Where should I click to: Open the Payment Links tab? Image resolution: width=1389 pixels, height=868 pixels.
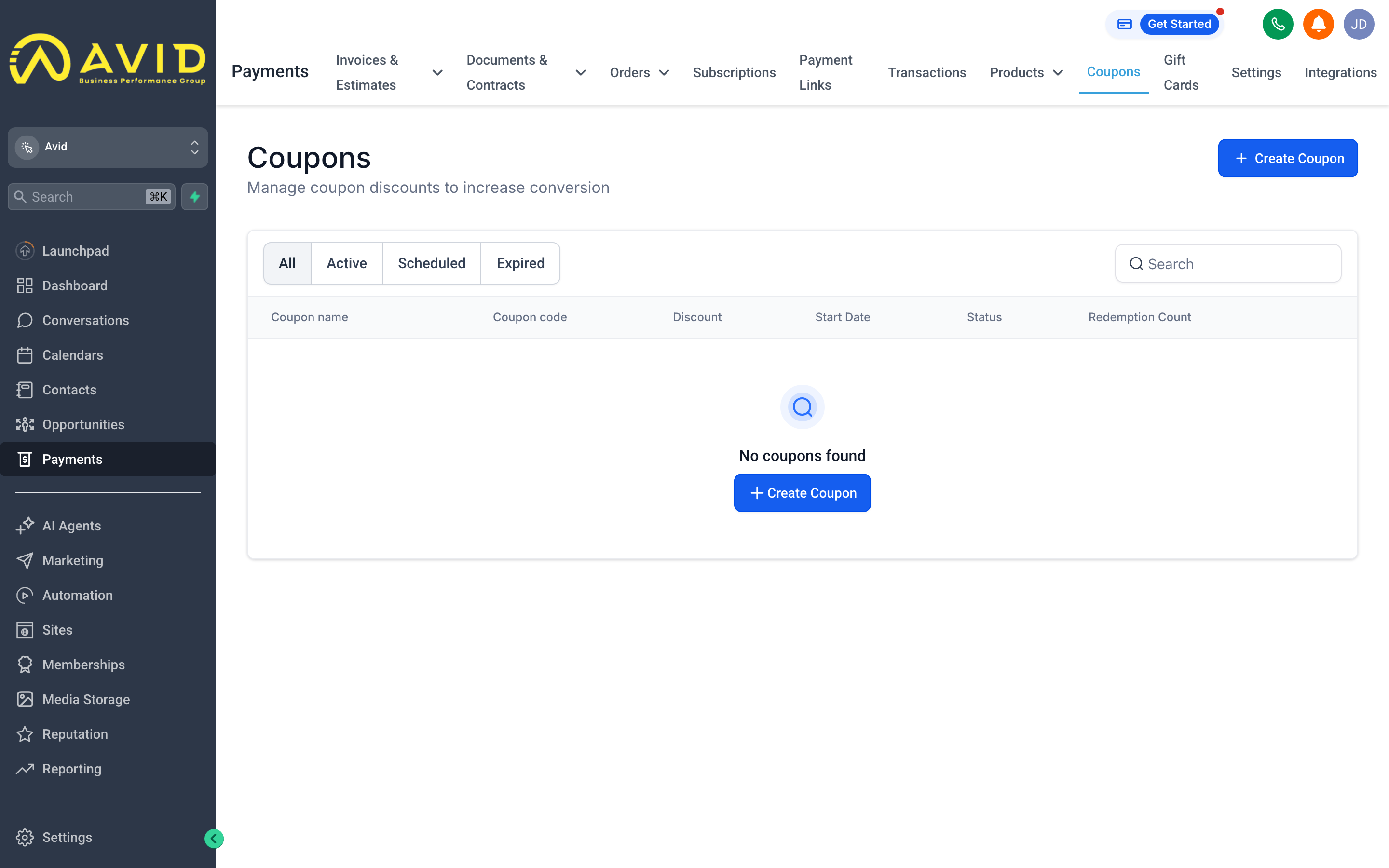click(x=826, y=73)
